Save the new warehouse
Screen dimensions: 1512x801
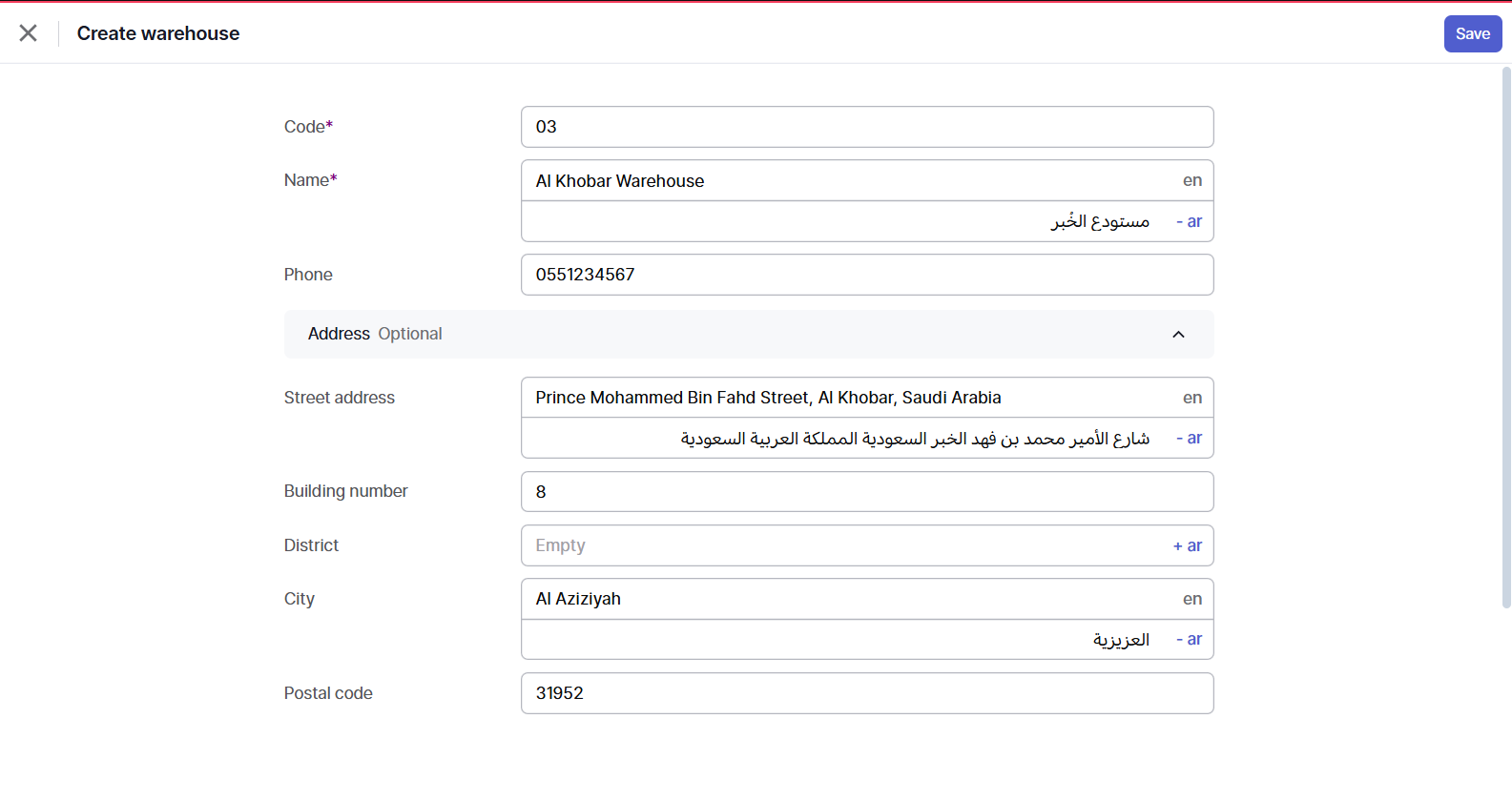1472,33
